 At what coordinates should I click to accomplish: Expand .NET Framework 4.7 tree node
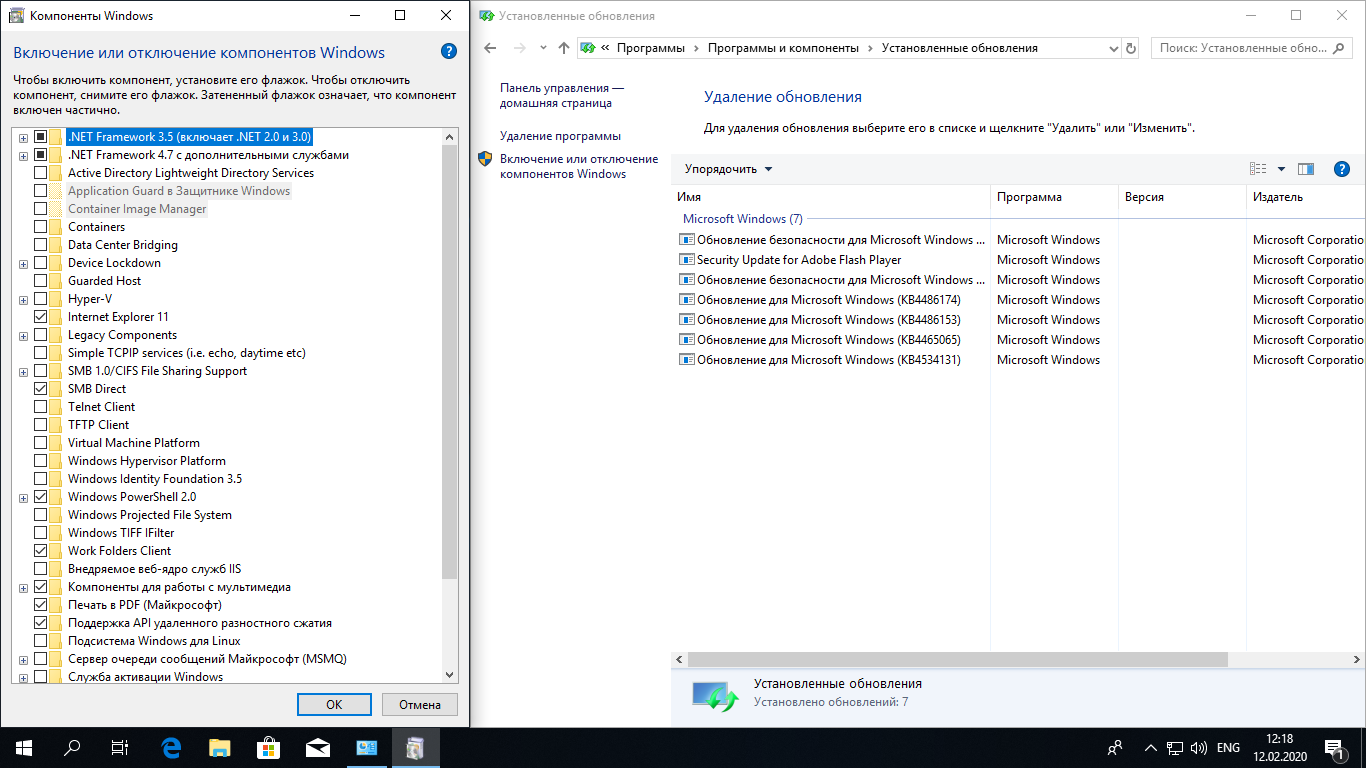(x=23, y=155)
